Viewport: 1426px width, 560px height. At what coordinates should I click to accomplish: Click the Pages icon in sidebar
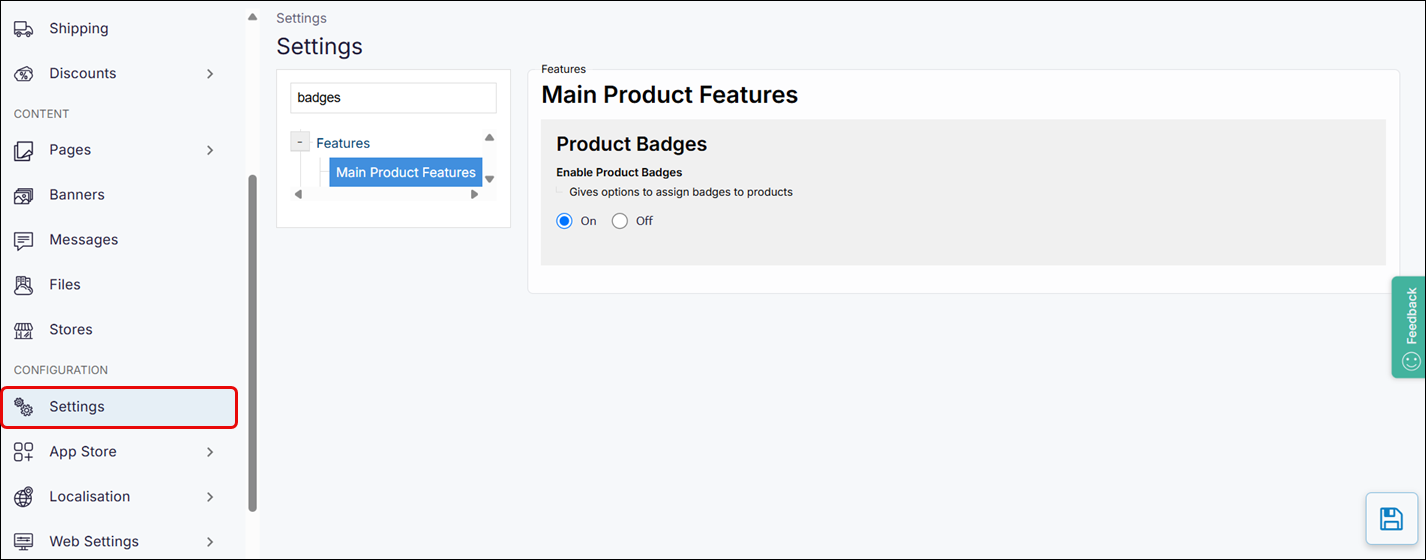[23, 150]
